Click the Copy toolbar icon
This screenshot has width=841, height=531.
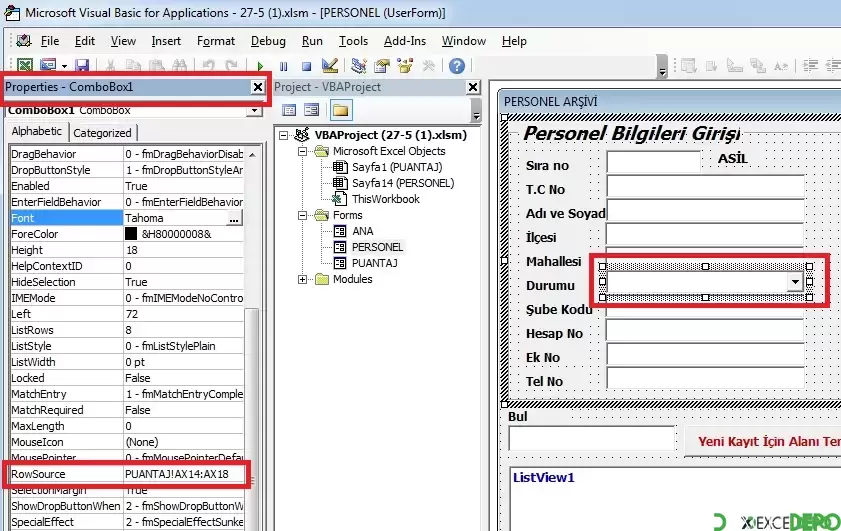coord(133,65)
